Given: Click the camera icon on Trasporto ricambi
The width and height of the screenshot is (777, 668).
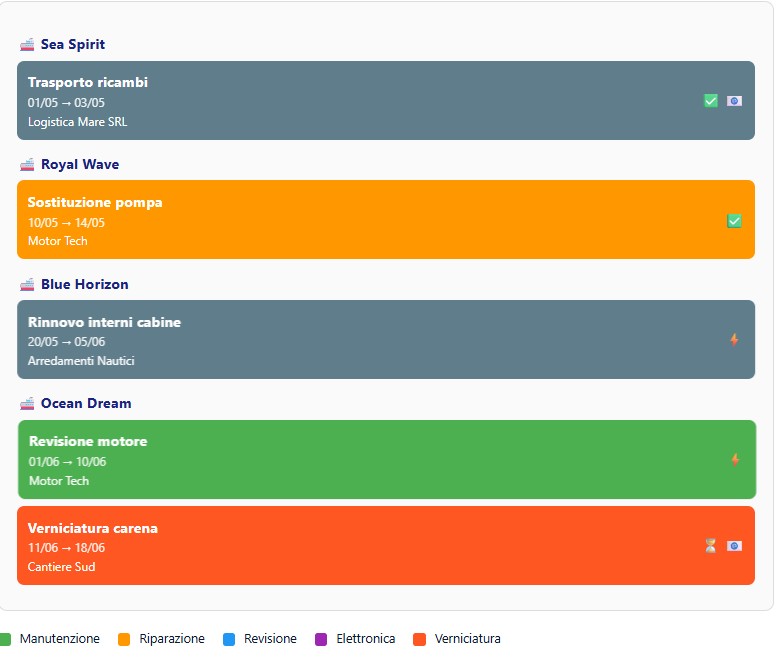Looking at the screenshot, I should [734, 101].
